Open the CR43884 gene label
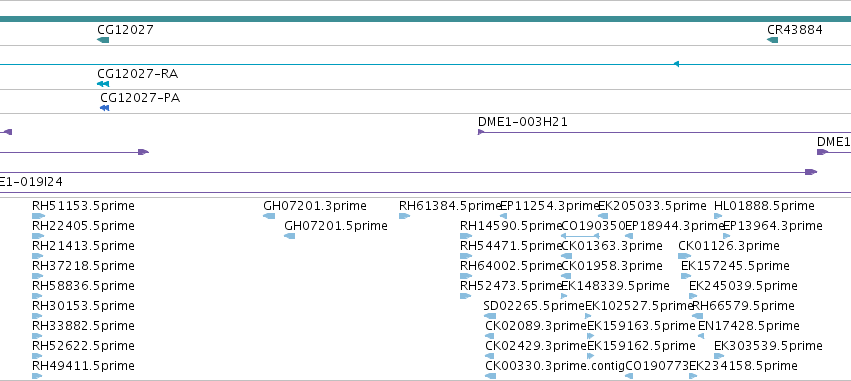 click(x=795, y=30)
